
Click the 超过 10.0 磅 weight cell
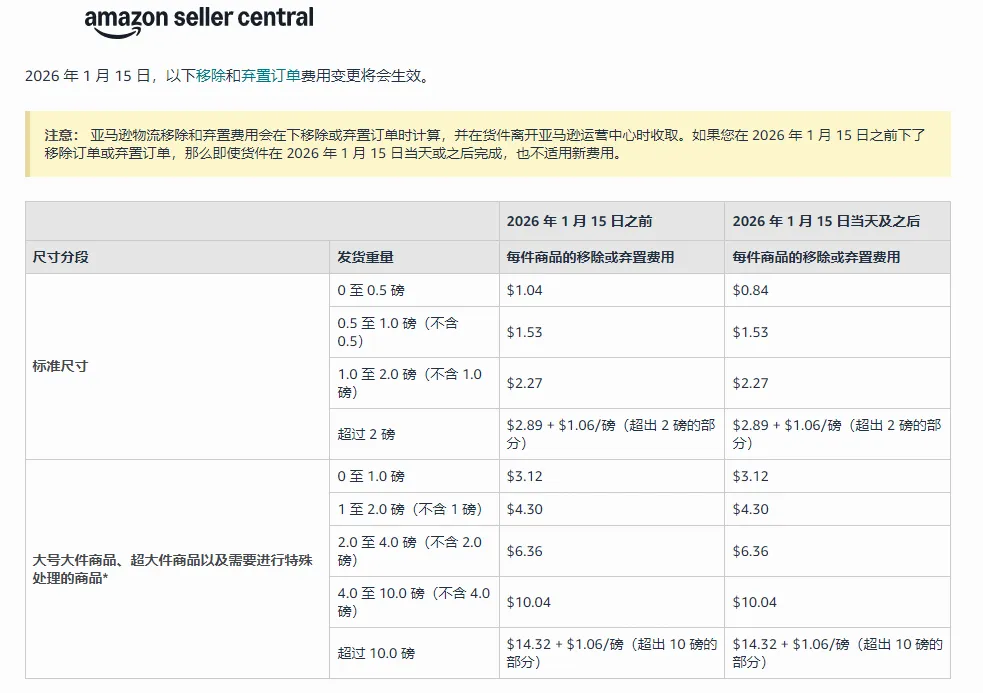coord(376,653)
